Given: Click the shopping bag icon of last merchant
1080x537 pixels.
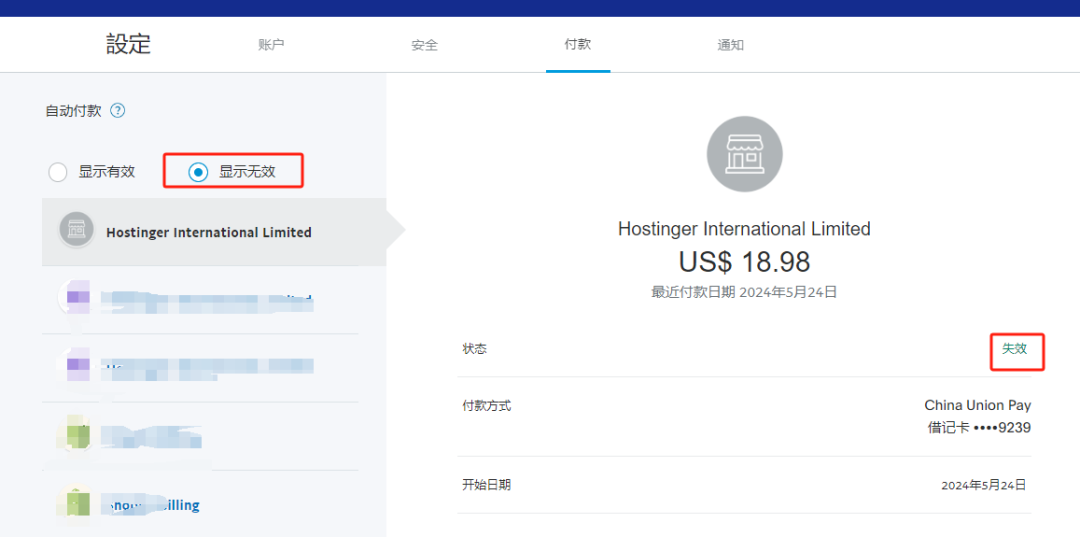Looking at the screenshot, I should click(x=77, y=504).
